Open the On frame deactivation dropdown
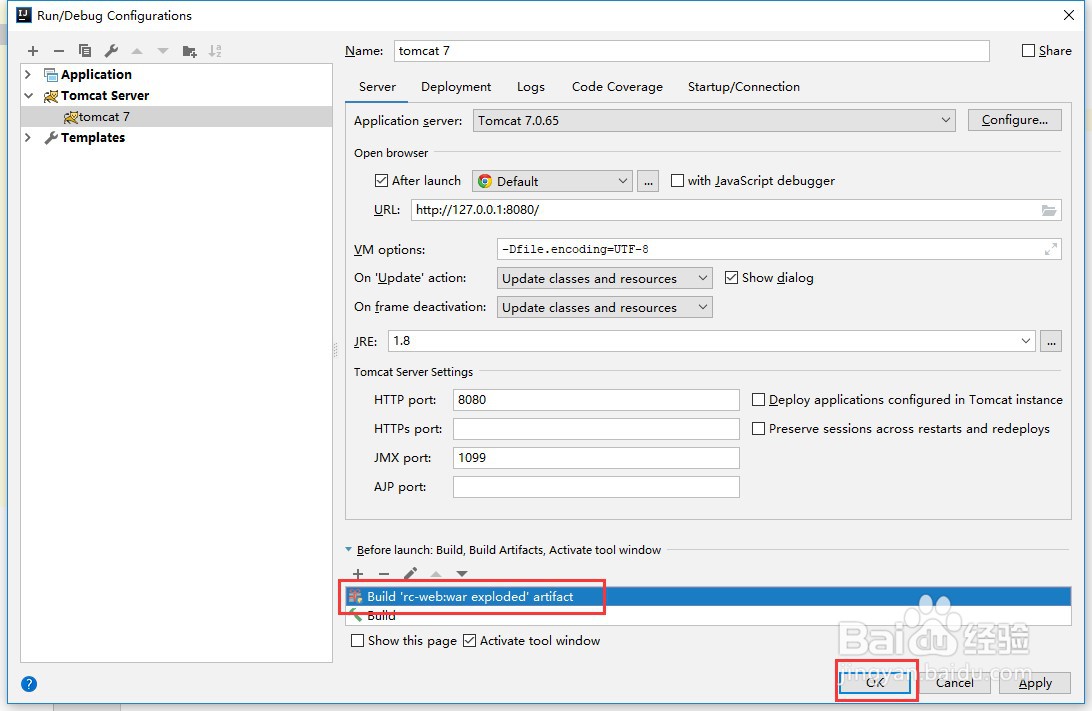Image resolution: width=1092 pixels, height=711 pixels. pos(604,307)
